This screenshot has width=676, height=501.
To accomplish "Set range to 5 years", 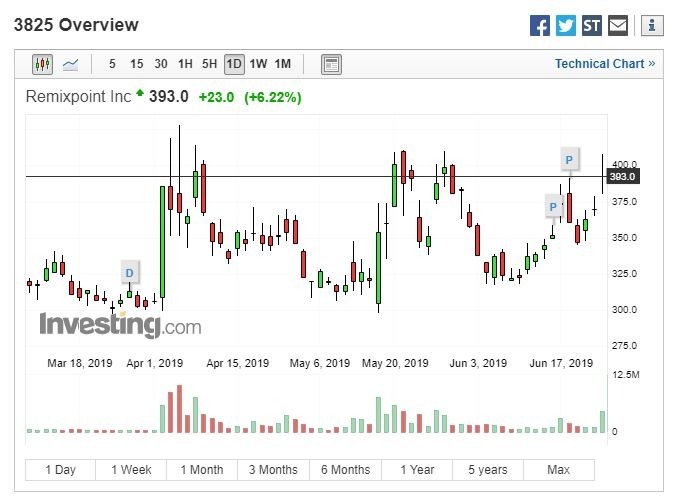I will coord(488,470).
